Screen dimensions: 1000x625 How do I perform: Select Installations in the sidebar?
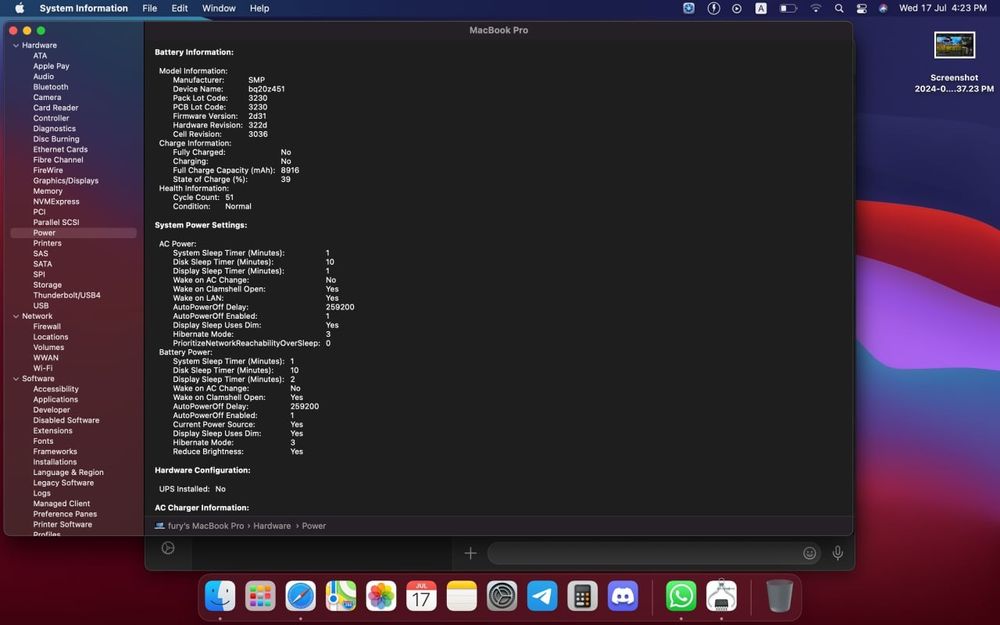tap(55, 462)
